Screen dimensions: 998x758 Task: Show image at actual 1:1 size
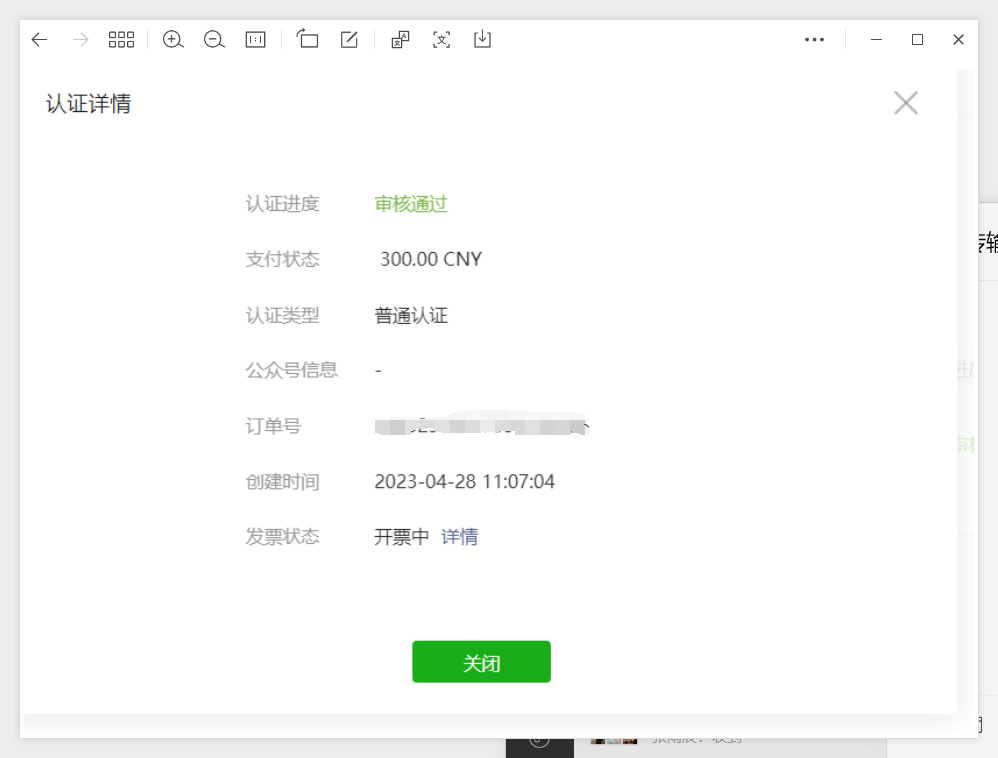(x=255, y=39)
